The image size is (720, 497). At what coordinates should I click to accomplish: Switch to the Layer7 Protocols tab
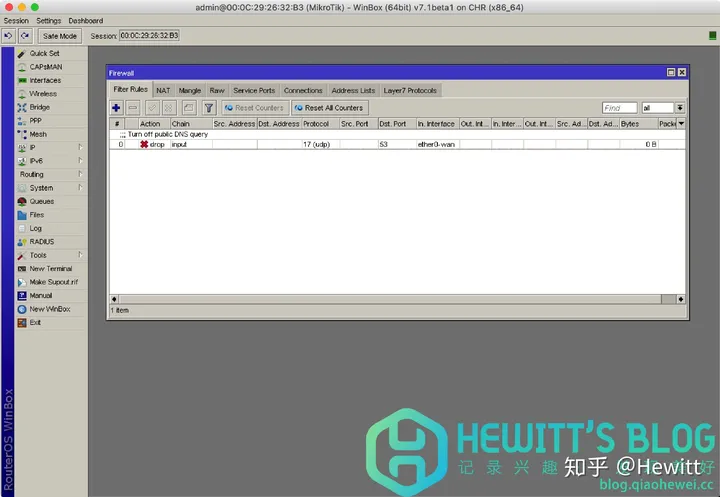[x=410, y=90]
